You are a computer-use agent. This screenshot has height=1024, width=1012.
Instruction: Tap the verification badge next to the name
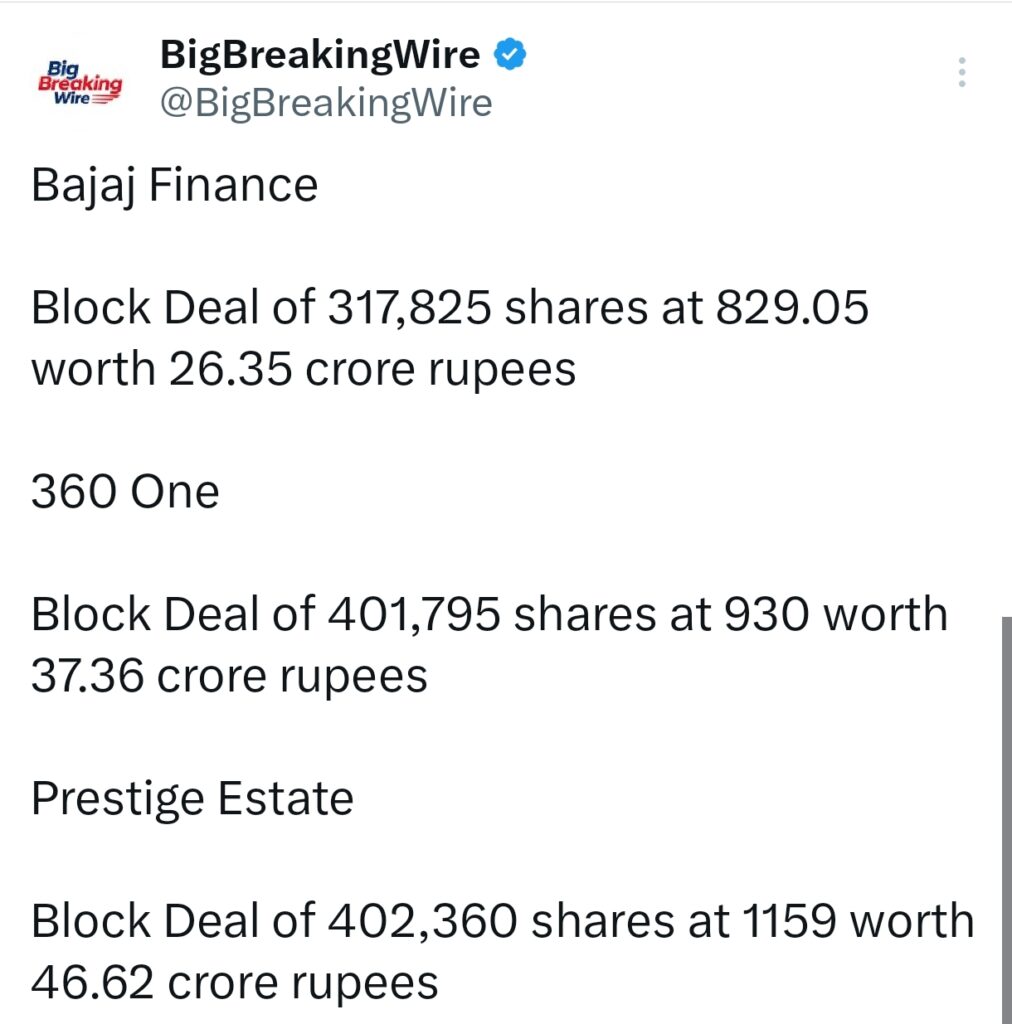pos(510,53)
